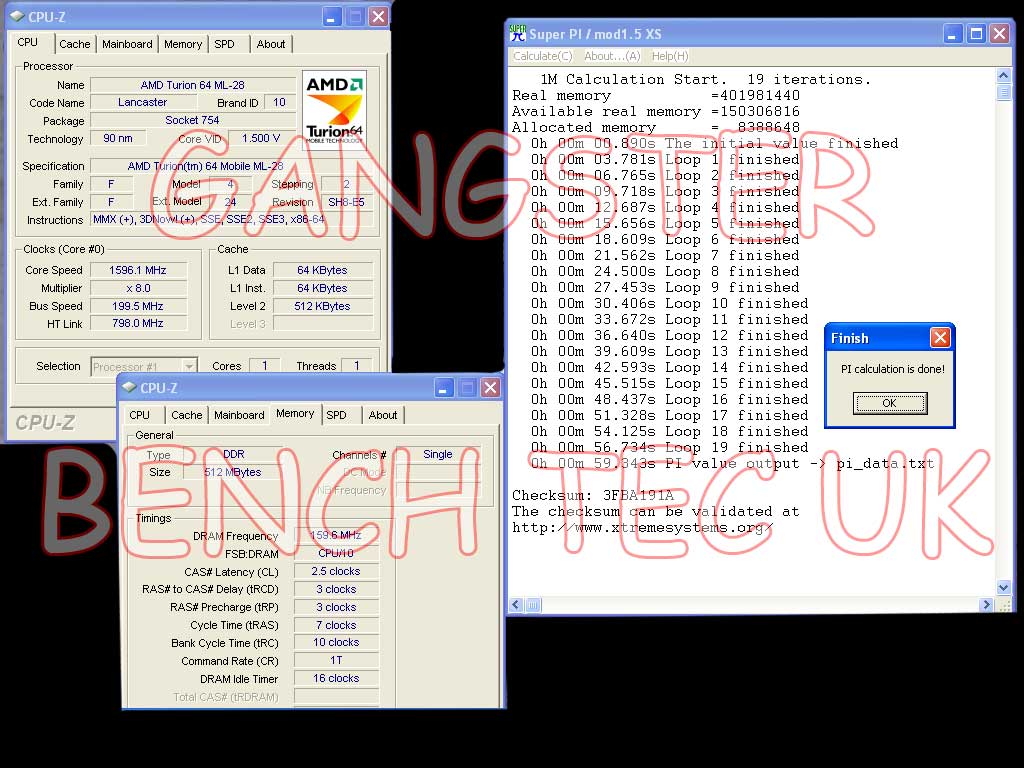1024x768 pixels.
Task: Click the Threads count field
Action: pyautogui.click(x=357, y=366)
